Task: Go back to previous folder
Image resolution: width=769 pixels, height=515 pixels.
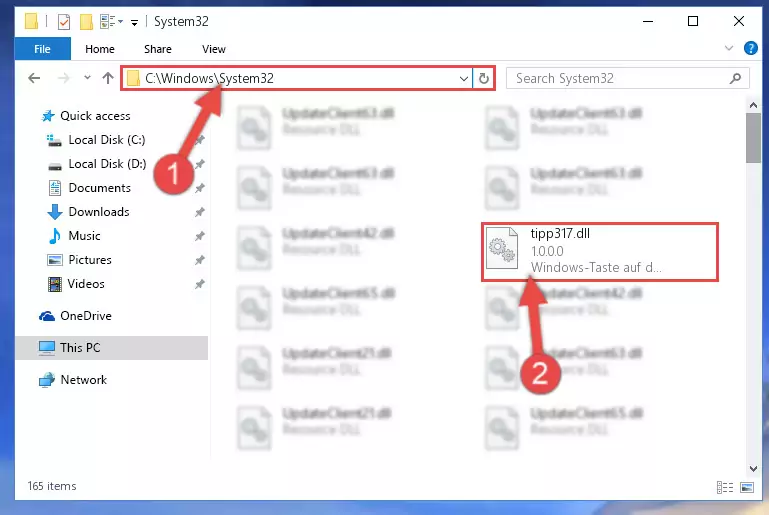Action: click(x=34, y=78)
